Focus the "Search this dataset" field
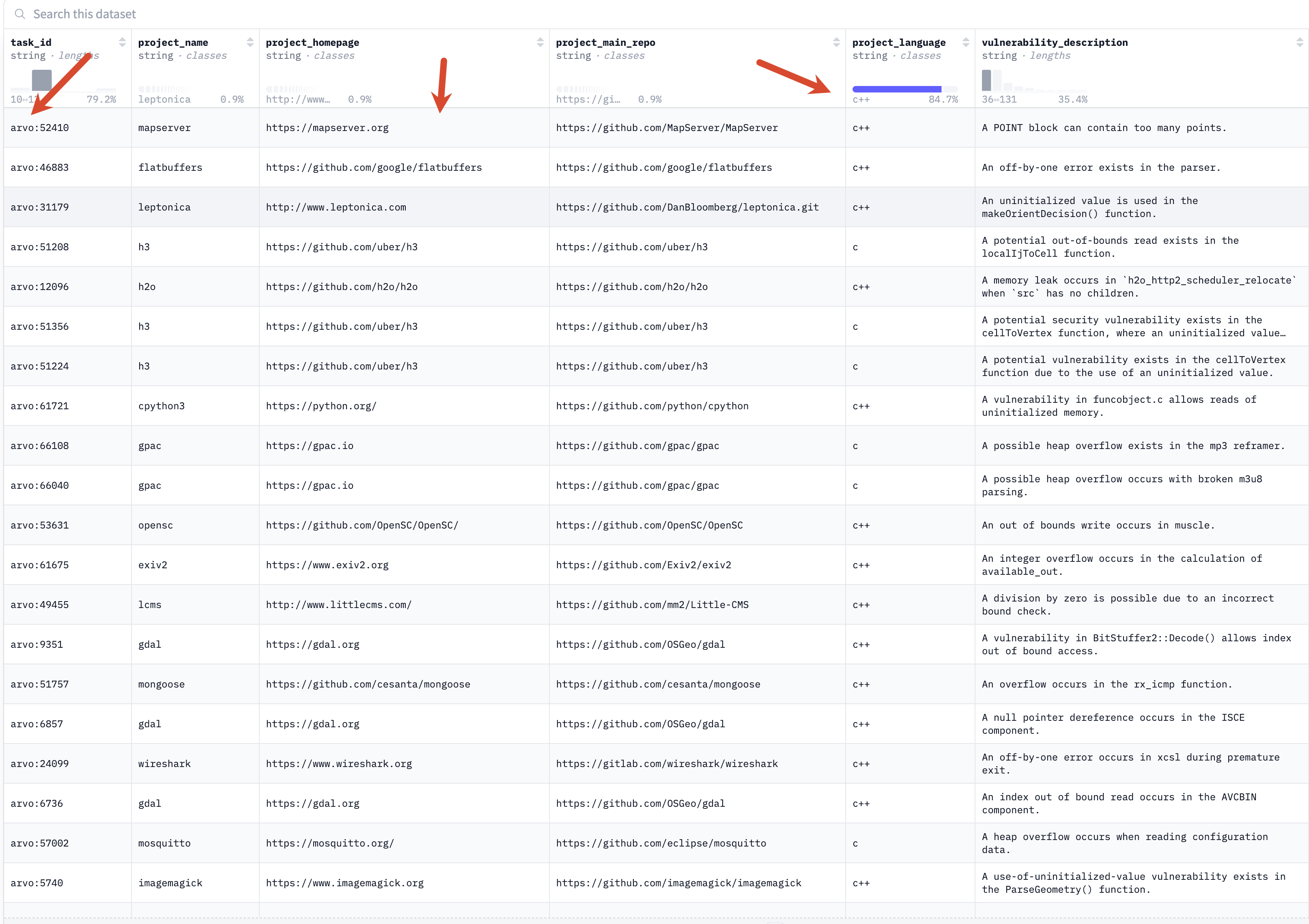This screenshot has height=924, width=1309. click(656, 14)
